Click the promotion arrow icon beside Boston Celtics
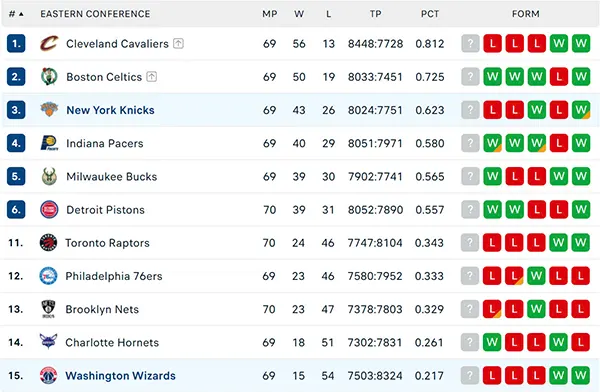Image resolution: width=600 pixels, height=392 pixels. pos(152,77)
